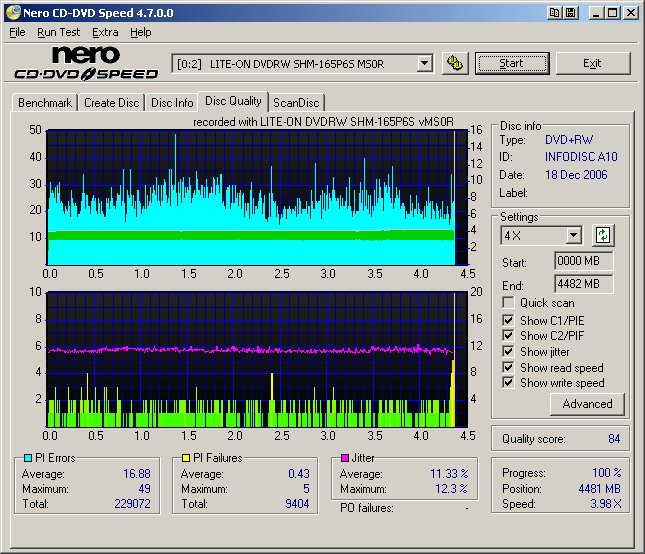Click the PO failures label
This screenshot has width=645, height=554.
pyautogui.click(x=367, y=508)
